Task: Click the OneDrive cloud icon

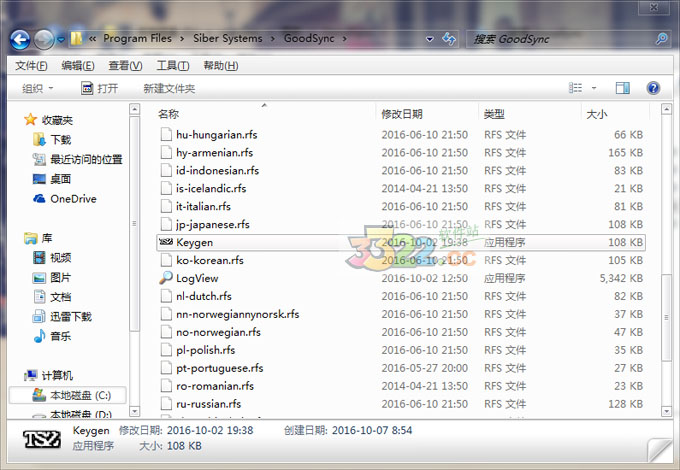Action: (x=39, y=199)
